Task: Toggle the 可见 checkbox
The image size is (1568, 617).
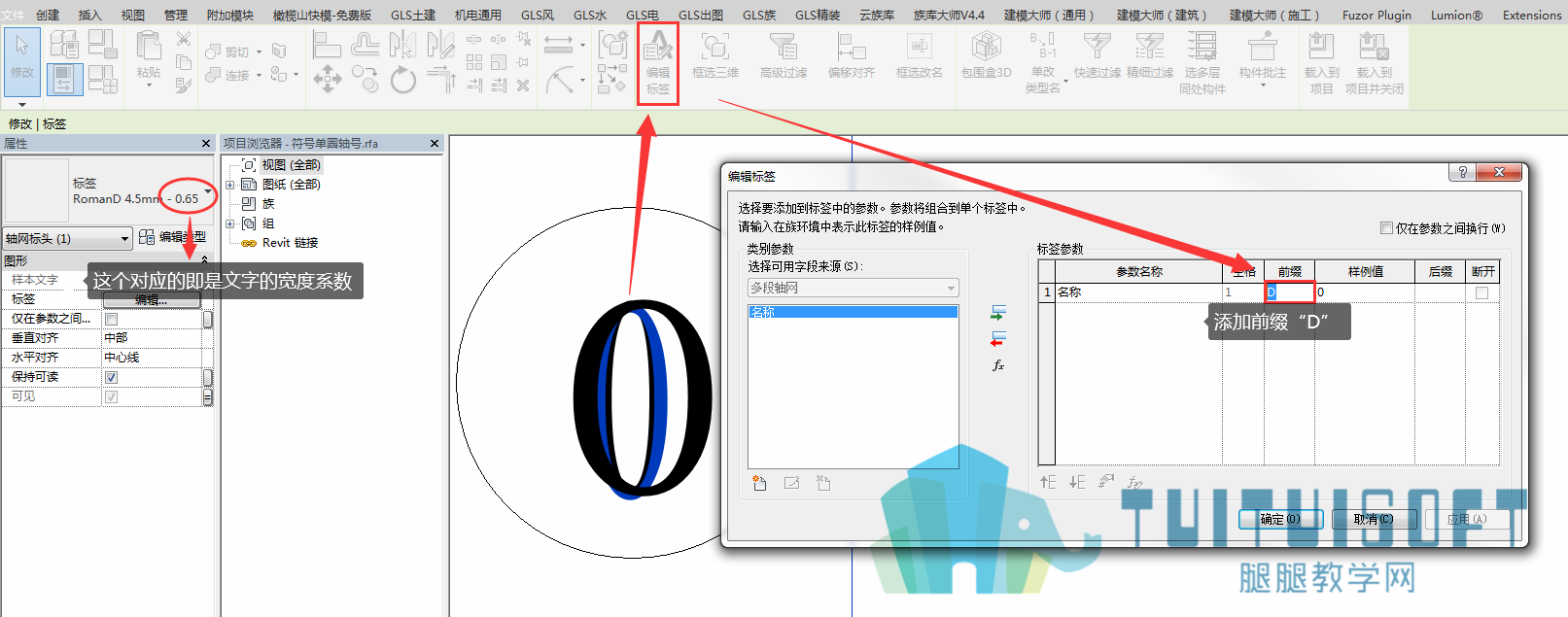Action: click(111, 396)
